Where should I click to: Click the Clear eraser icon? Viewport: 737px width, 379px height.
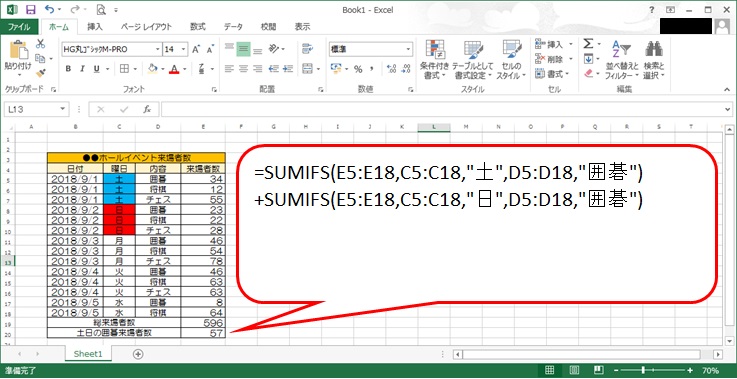pos(588,73)
